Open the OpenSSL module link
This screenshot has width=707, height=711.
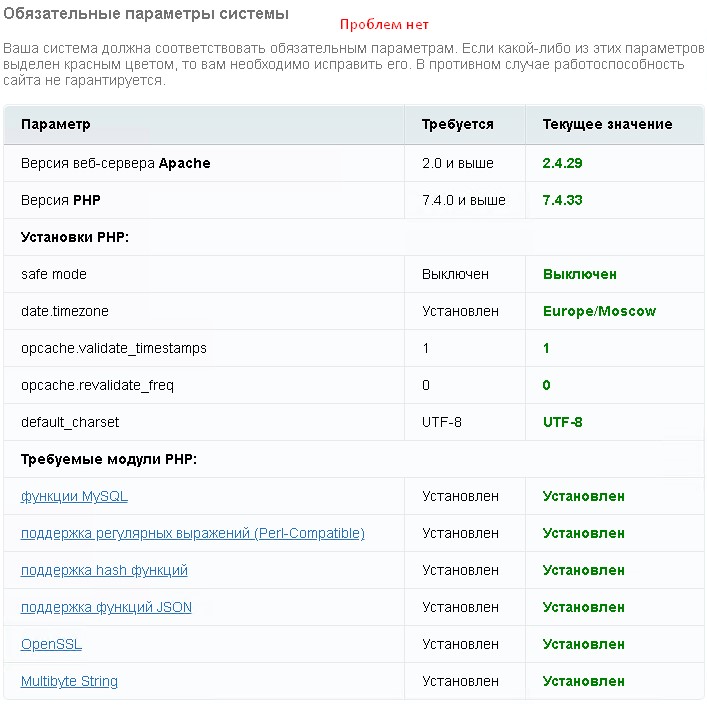click(51, 644)
